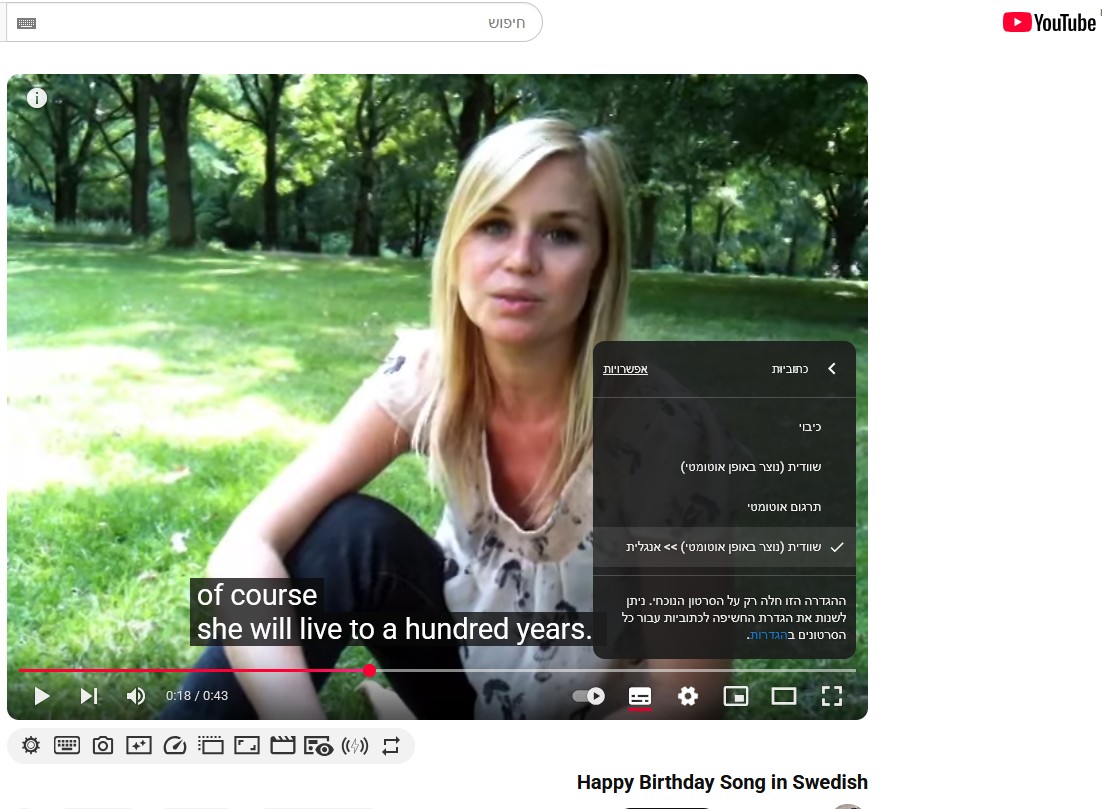This screenshot has height=809, width=1102.
Task: Play the video
Action: point(41,696)
